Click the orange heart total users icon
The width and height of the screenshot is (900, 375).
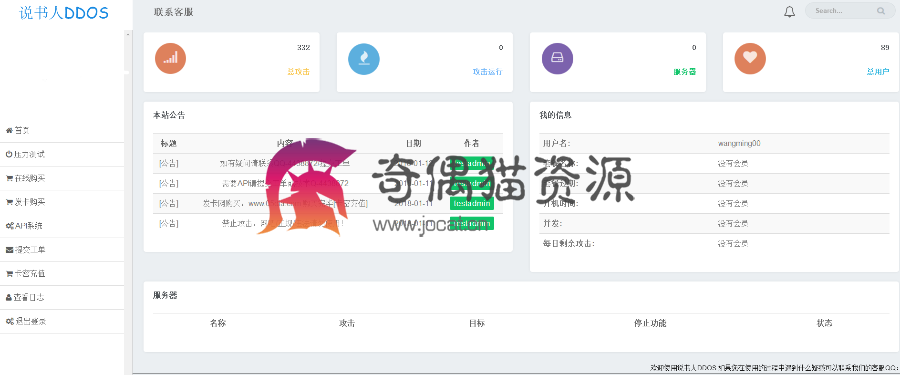click(x=750, y=59)
